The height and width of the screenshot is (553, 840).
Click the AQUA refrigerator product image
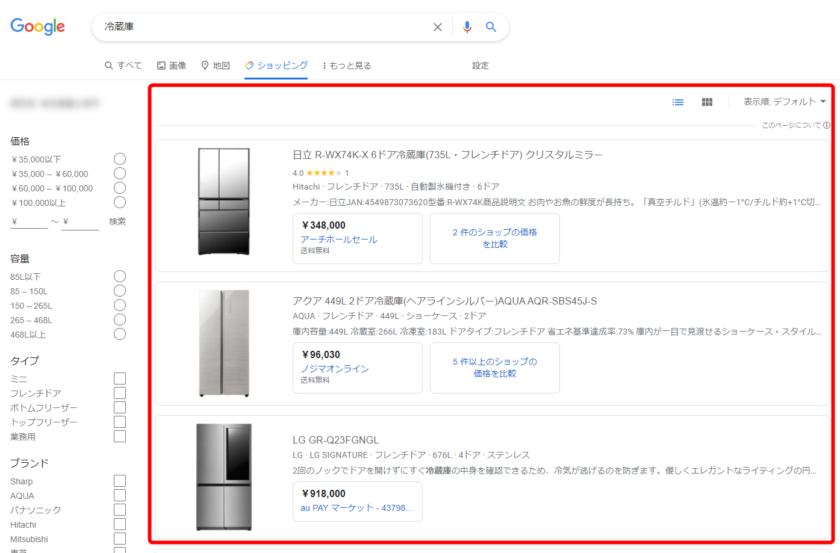223,343
